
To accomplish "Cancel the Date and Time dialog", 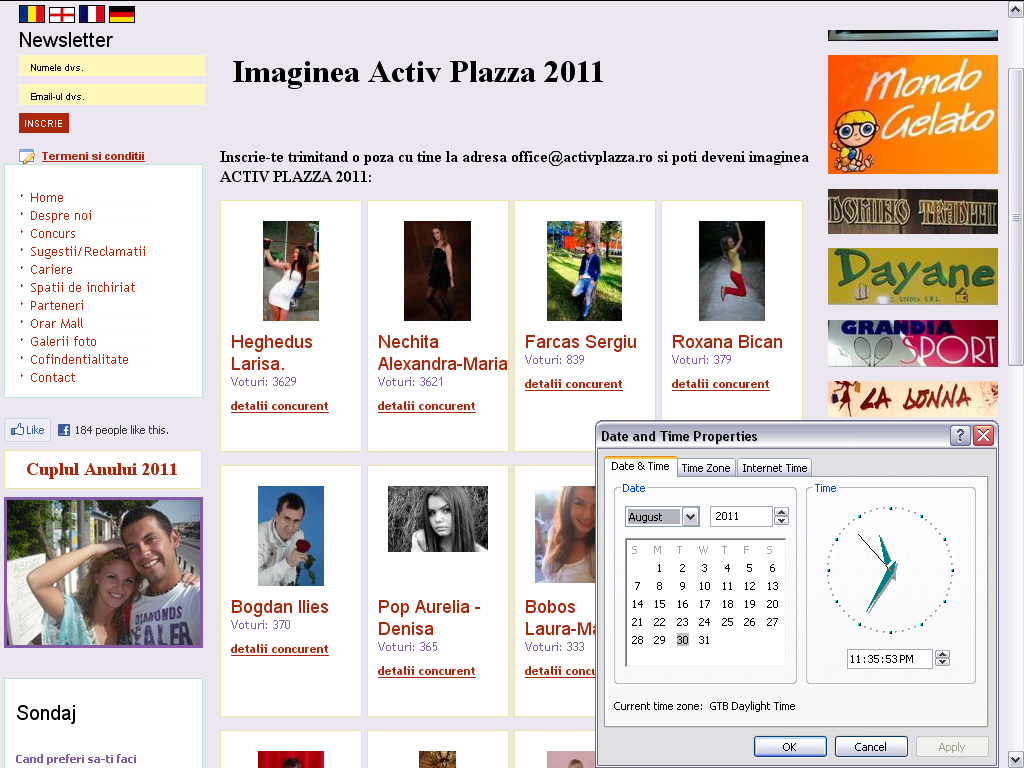I will (x=870, y=746).
